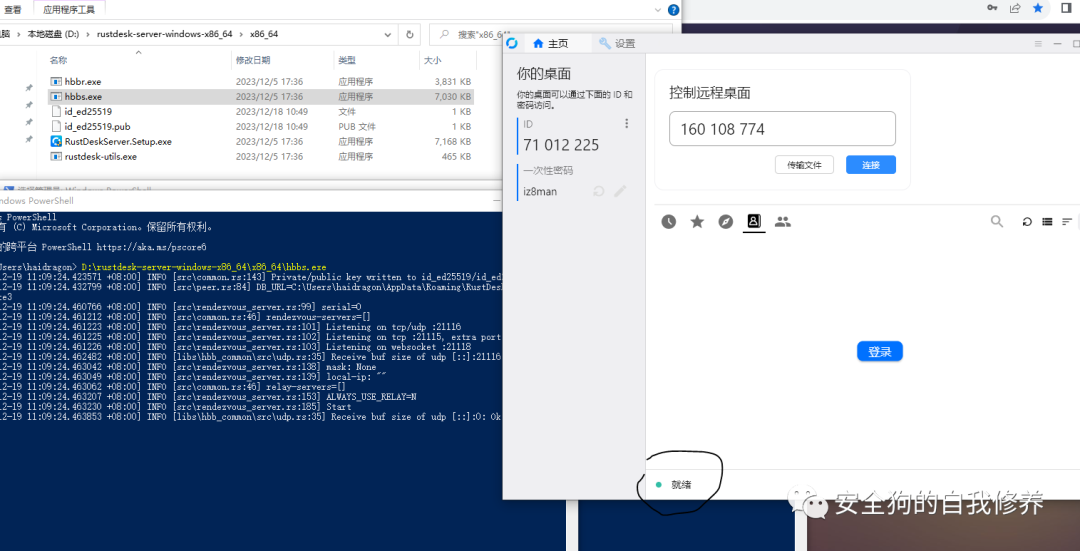This screenshot has width=1080, height=551.
Task: Click the id_ed25519.pub file icon
Action: 56,126
